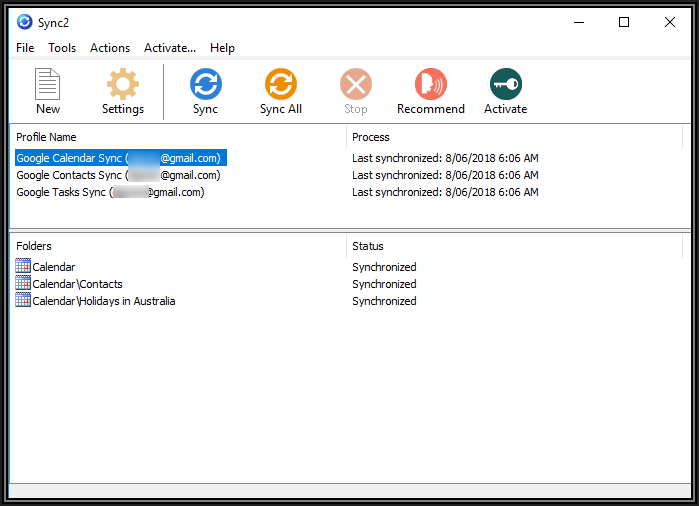Click Synchronized status of Calendar\Contacts
This screenshot has width=699, height=506.
[x=384, y=284]
